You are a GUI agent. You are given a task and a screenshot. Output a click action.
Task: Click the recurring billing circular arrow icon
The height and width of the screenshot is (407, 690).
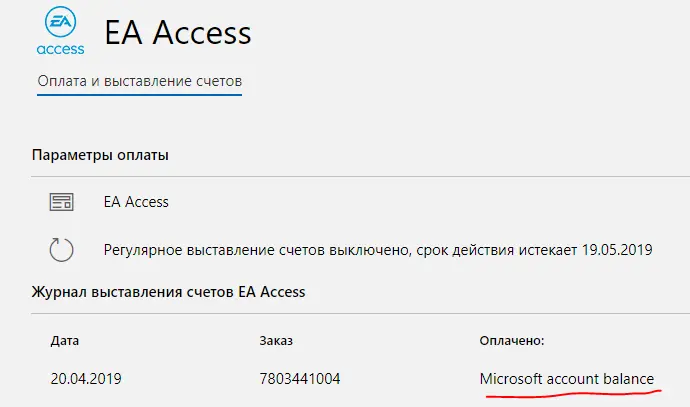(x=61, y=249)
